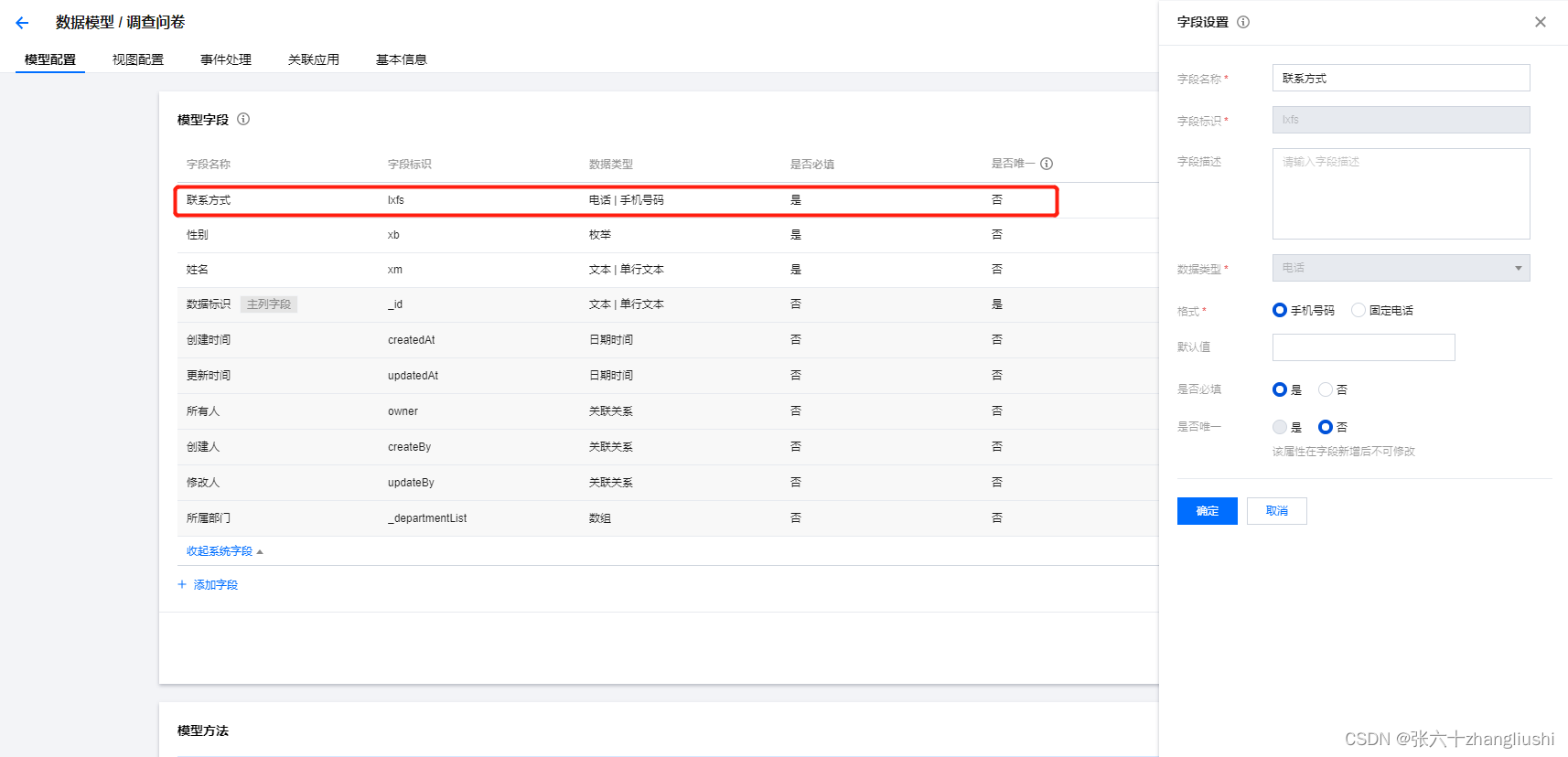
Task: Switch to 模型配置 tab
Action: click(x=50, y=59)
